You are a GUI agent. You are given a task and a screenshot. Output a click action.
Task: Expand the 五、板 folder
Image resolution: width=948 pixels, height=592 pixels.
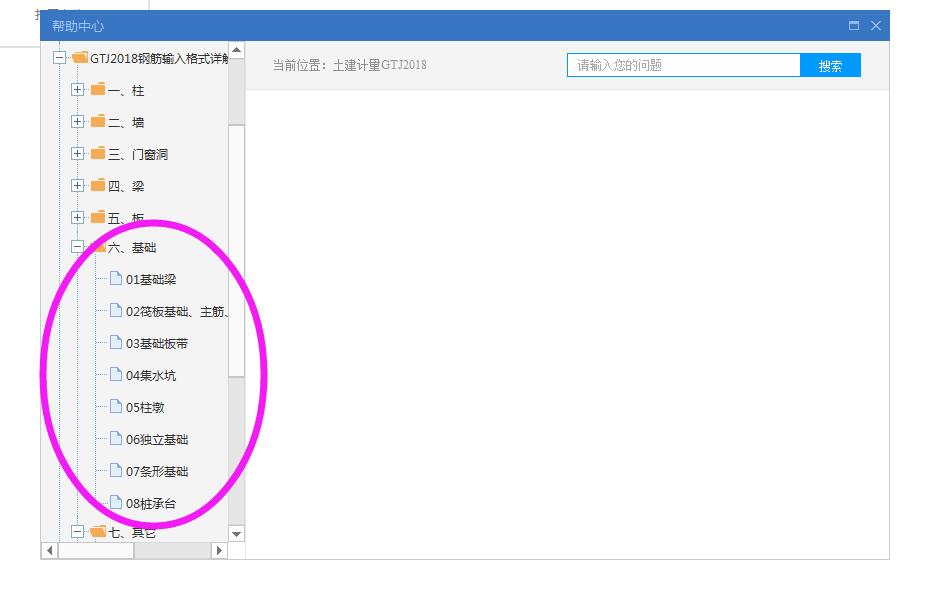[x=77, y=217]
